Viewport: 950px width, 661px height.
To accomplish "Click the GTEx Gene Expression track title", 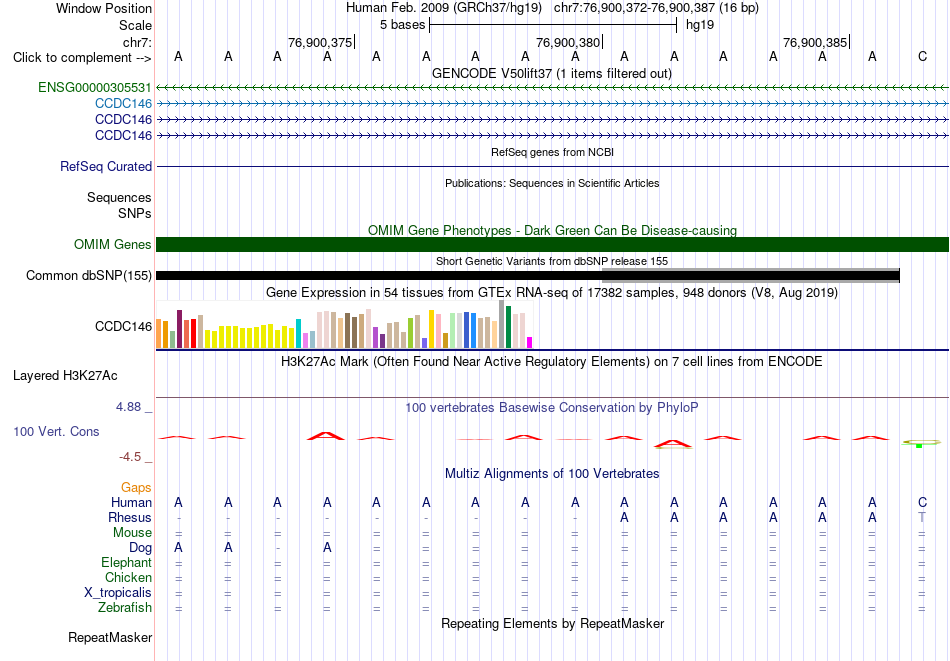I will pyautogui.click(x=552, y=293).
